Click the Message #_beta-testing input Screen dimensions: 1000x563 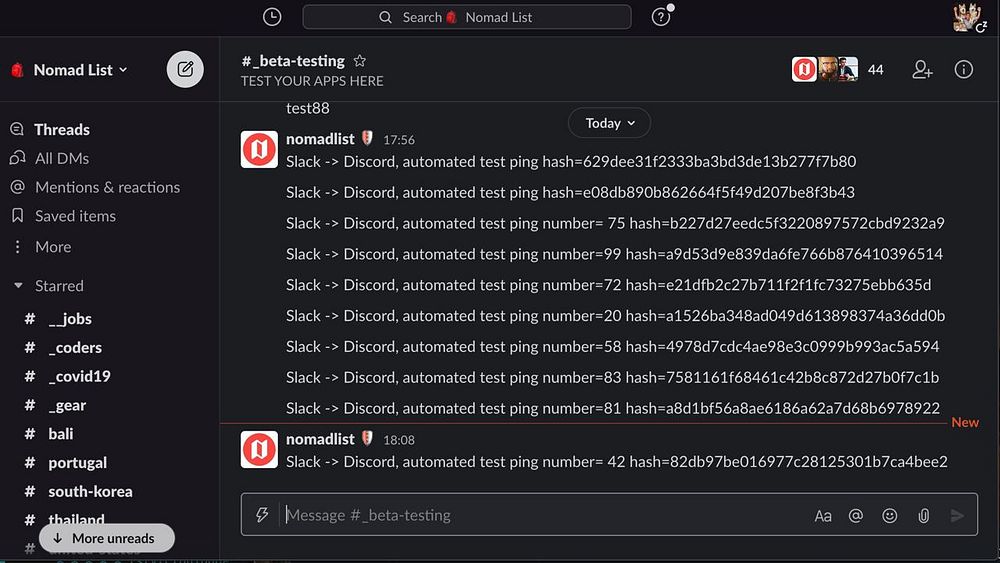coord(542,515)
